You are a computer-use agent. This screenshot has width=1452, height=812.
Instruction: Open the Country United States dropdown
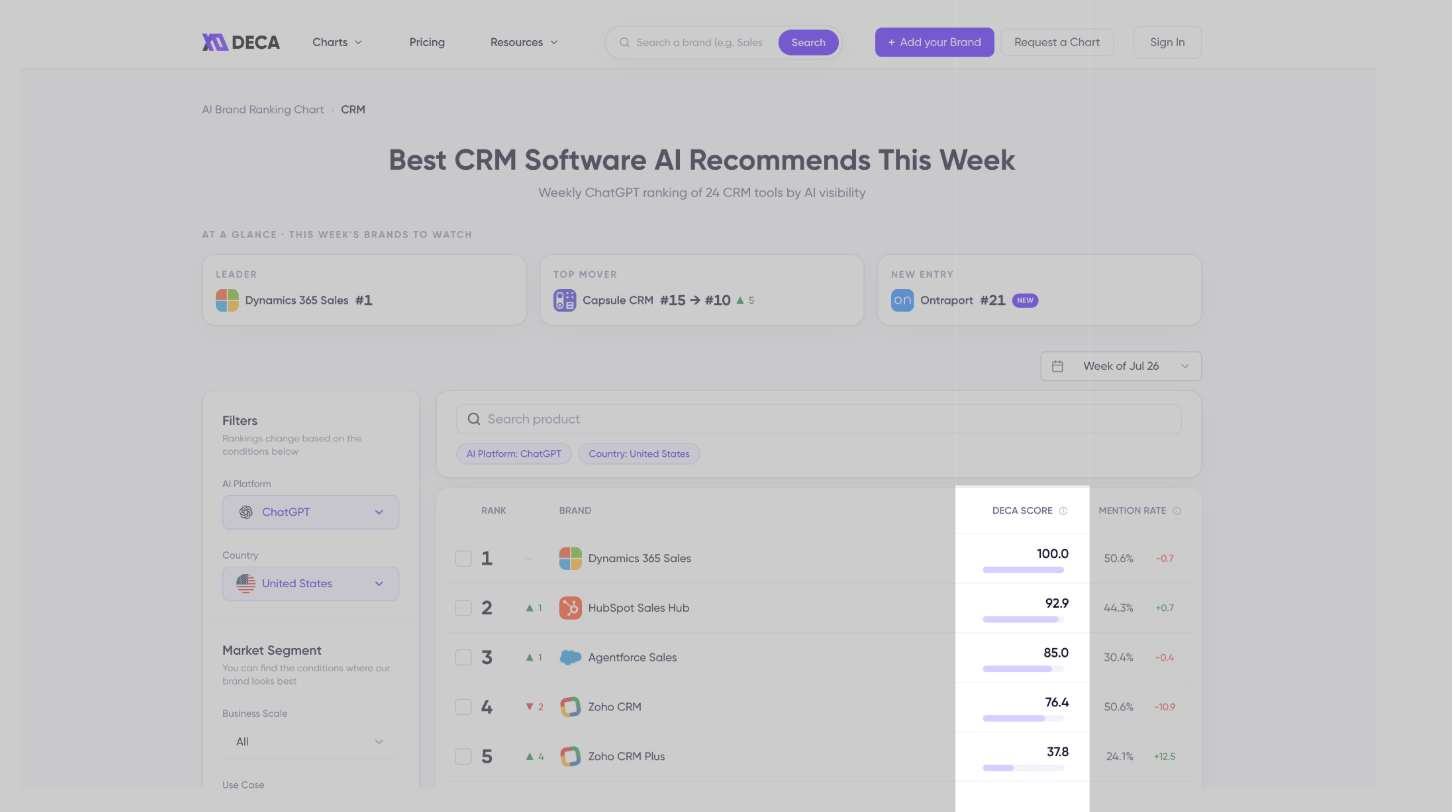tap(311, 584)
